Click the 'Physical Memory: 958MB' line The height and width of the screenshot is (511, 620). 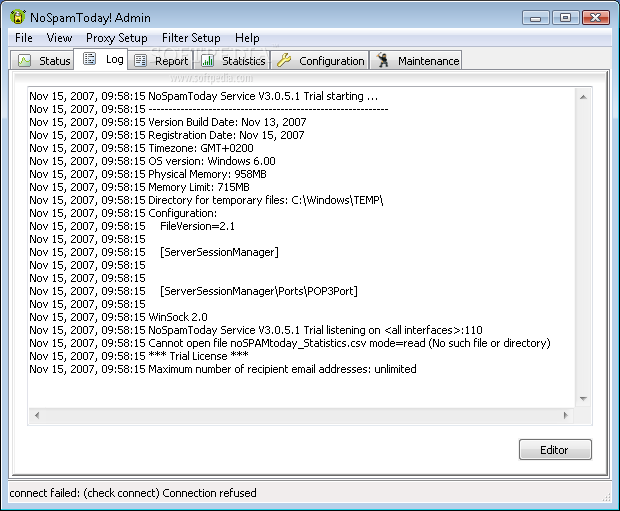[148, 174]
